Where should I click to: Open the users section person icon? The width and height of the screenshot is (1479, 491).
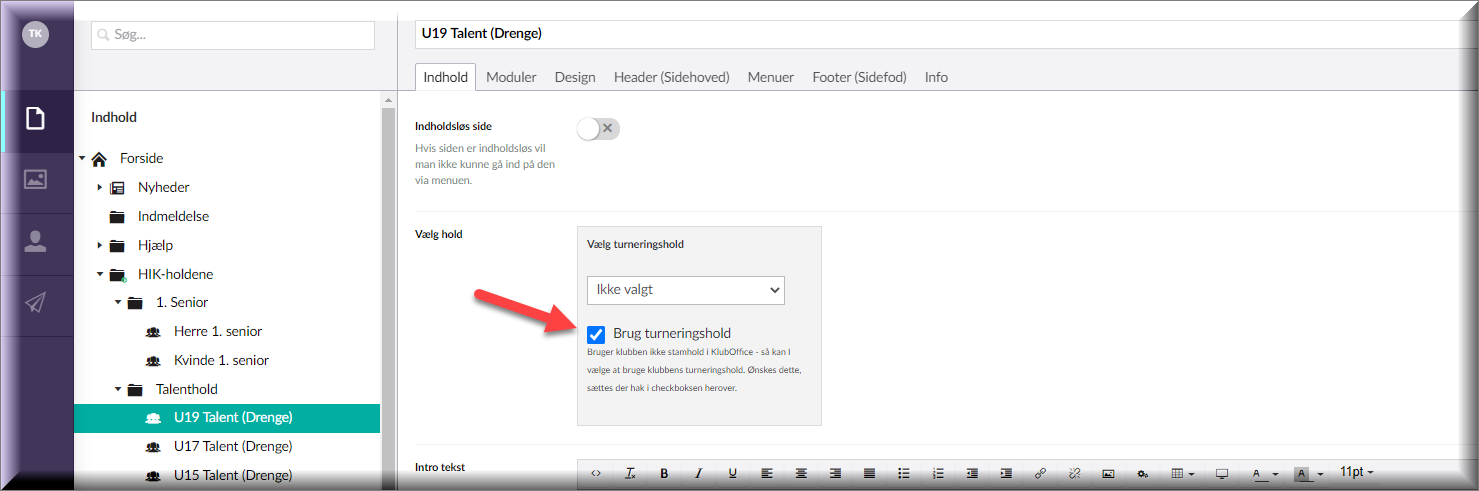(36, 241)
